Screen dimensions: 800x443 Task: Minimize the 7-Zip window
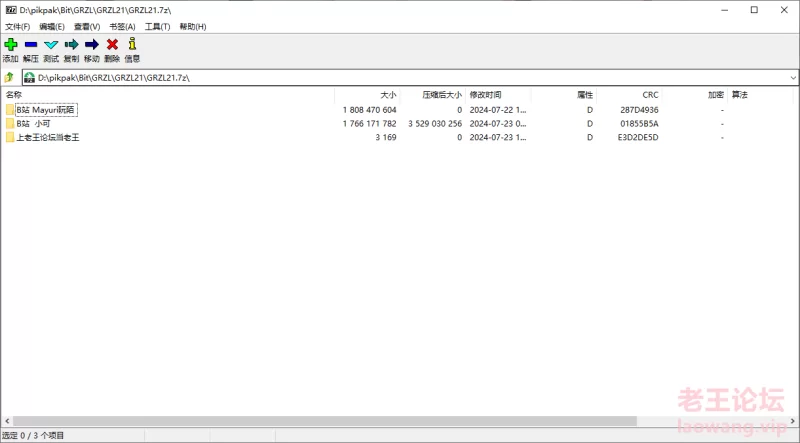click(724, 10)
